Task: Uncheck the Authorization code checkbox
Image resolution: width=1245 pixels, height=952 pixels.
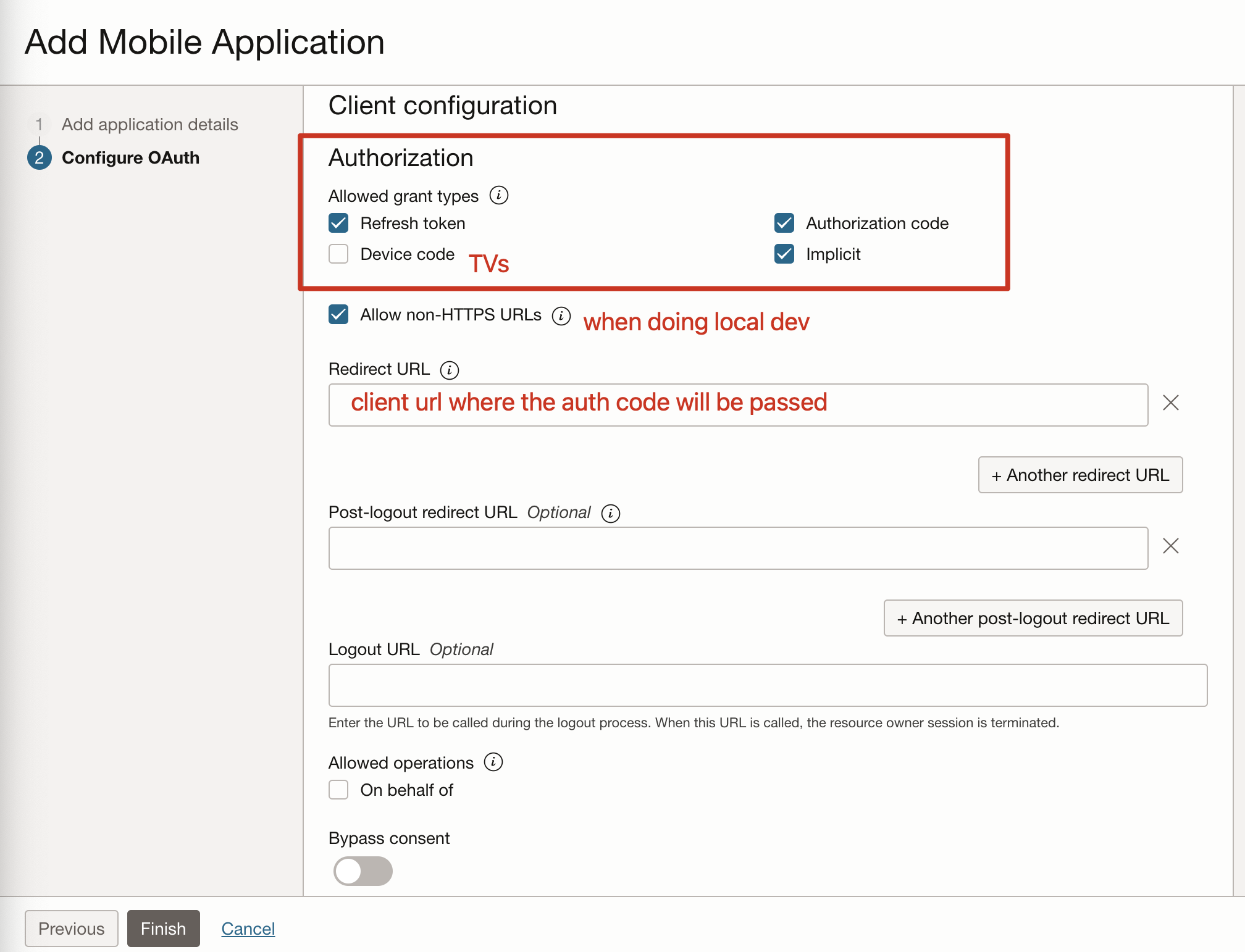Action: point(784,223)
